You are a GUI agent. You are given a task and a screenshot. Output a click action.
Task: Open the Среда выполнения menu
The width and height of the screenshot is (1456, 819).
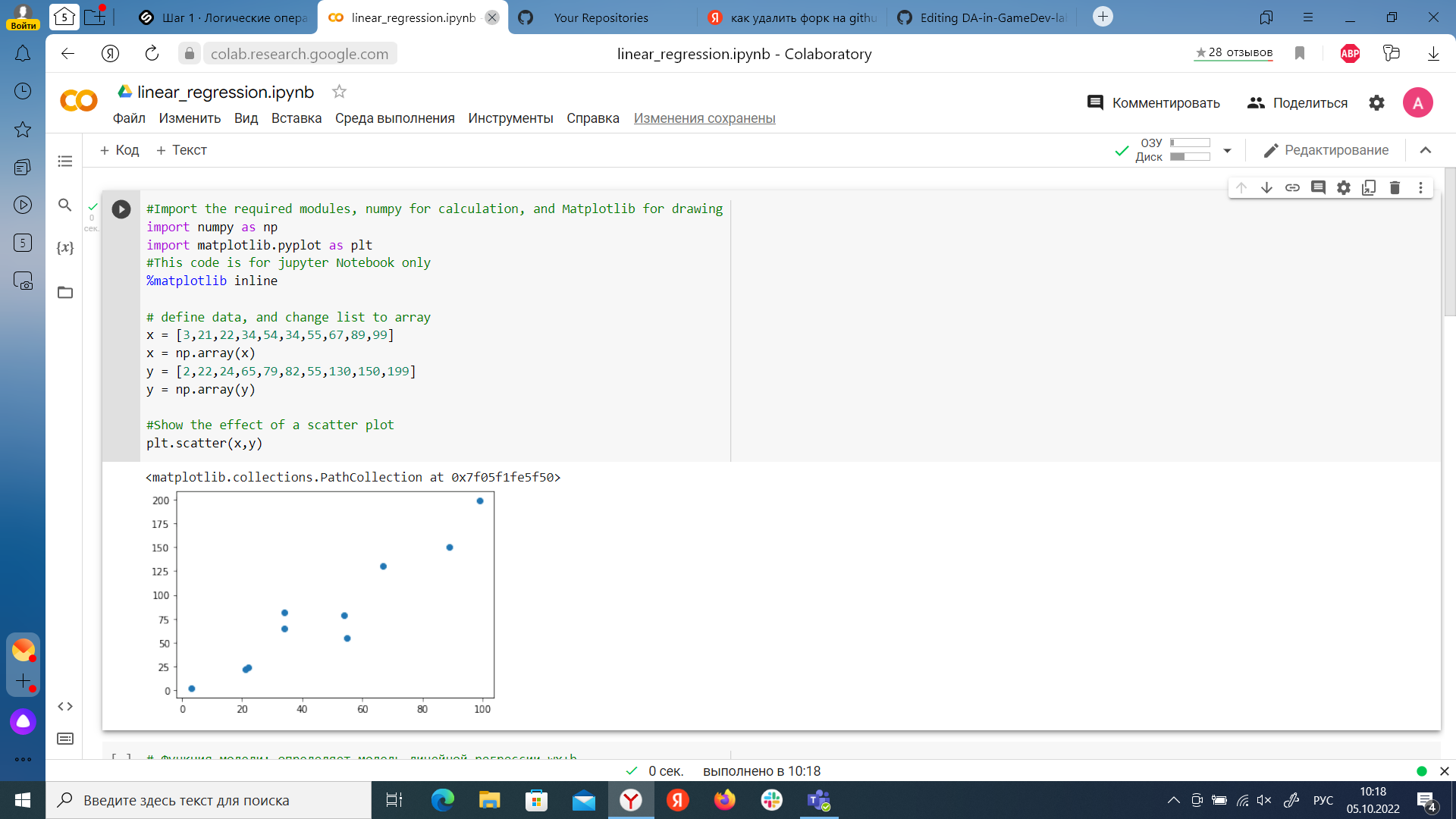394,118
